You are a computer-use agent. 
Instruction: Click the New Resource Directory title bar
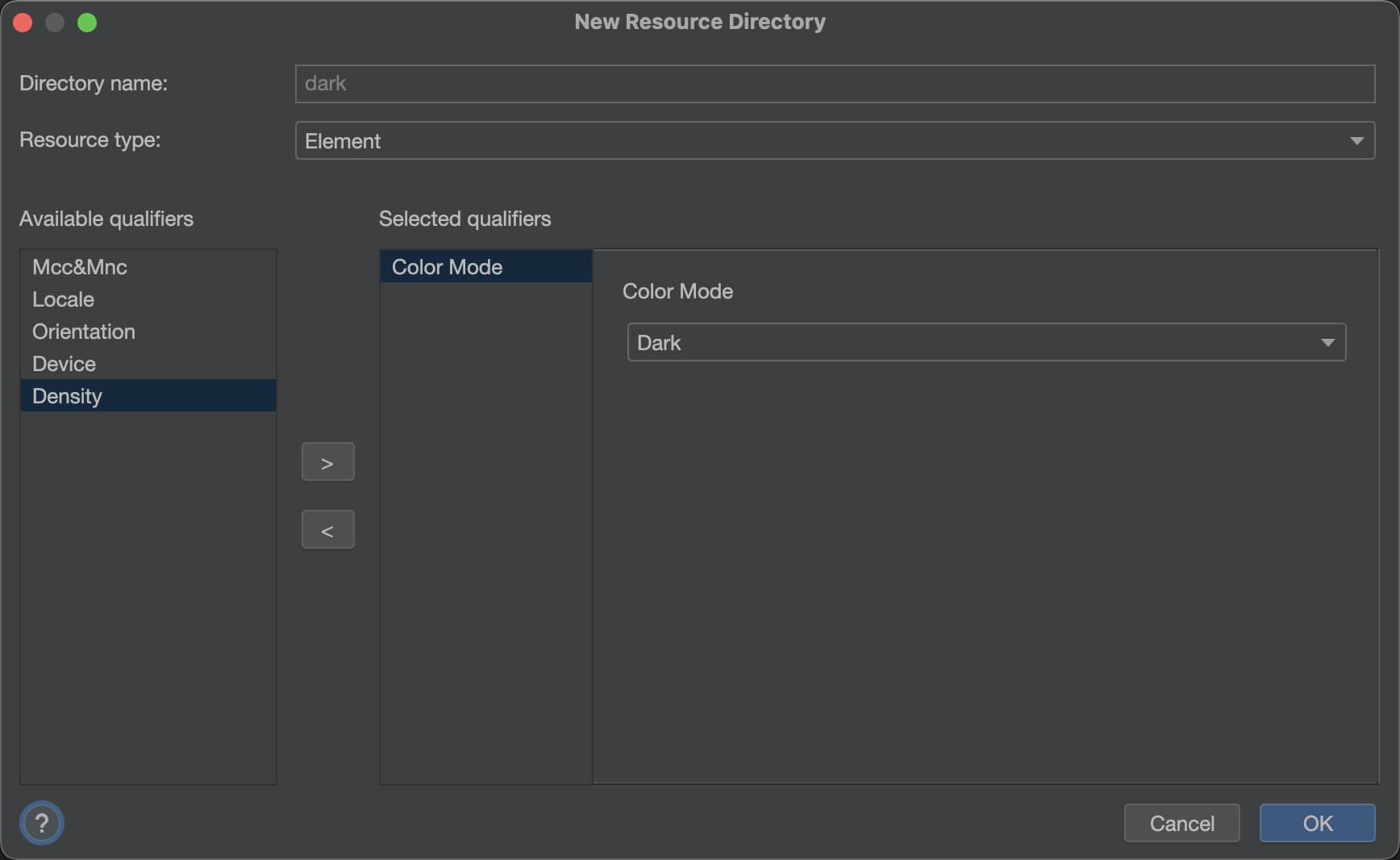tap(700, 22)
